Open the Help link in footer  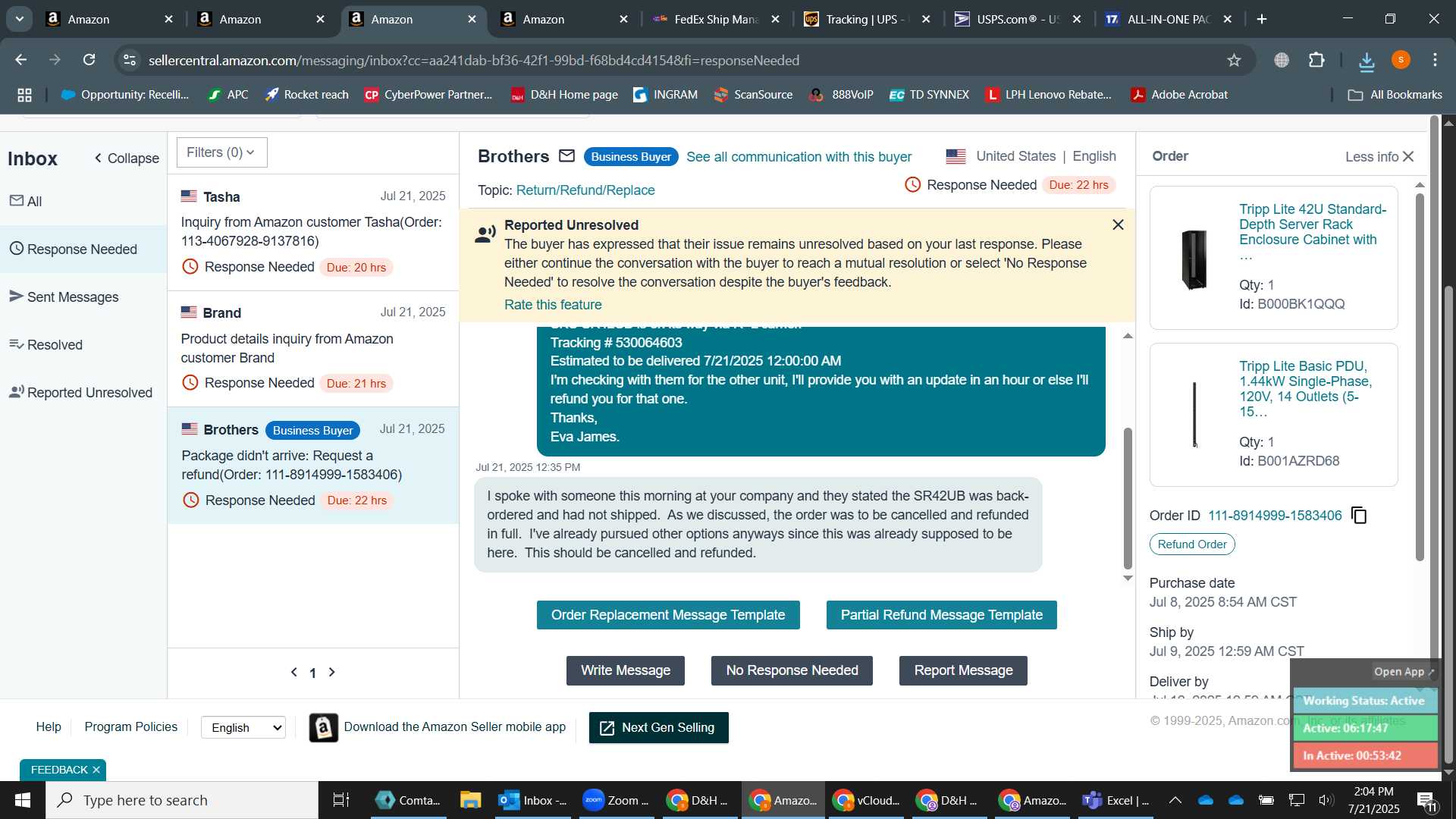pyautogui.click(x=49, y=727)
